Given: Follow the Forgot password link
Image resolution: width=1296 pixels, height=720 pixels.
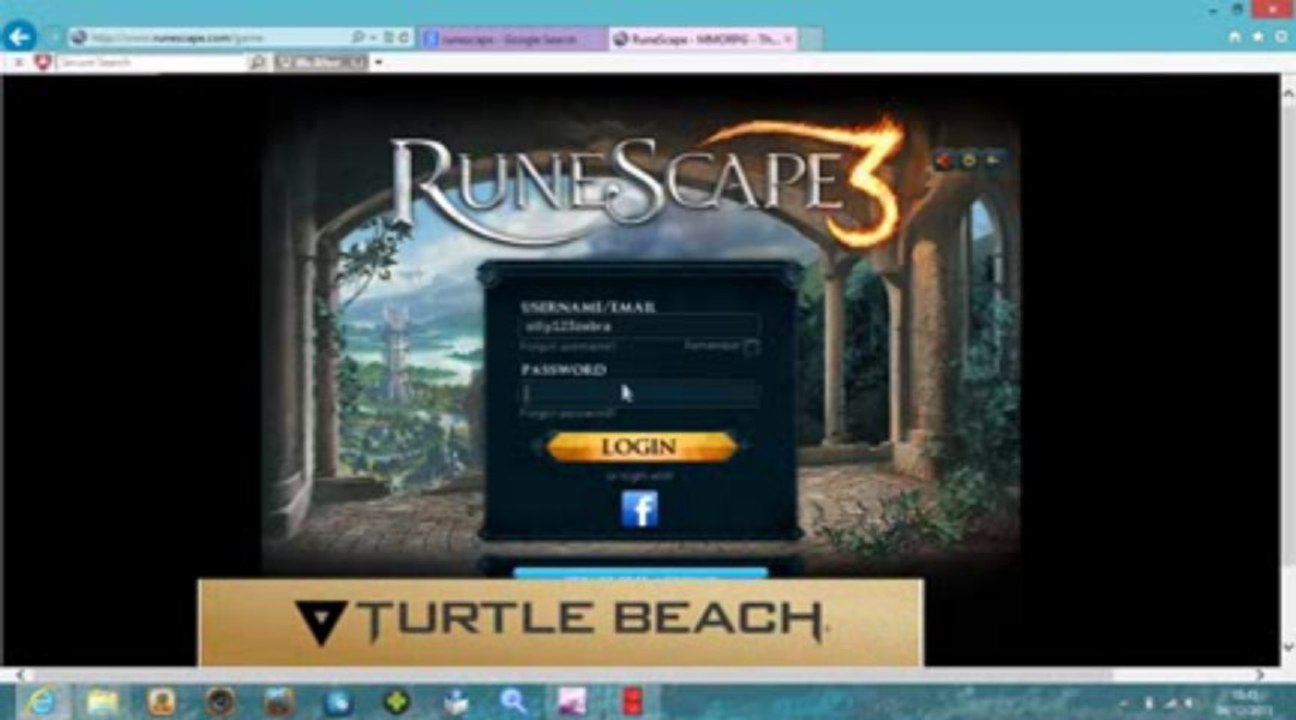Looking at the screenshot, I should pyautogui.click(x=567, y=412).
